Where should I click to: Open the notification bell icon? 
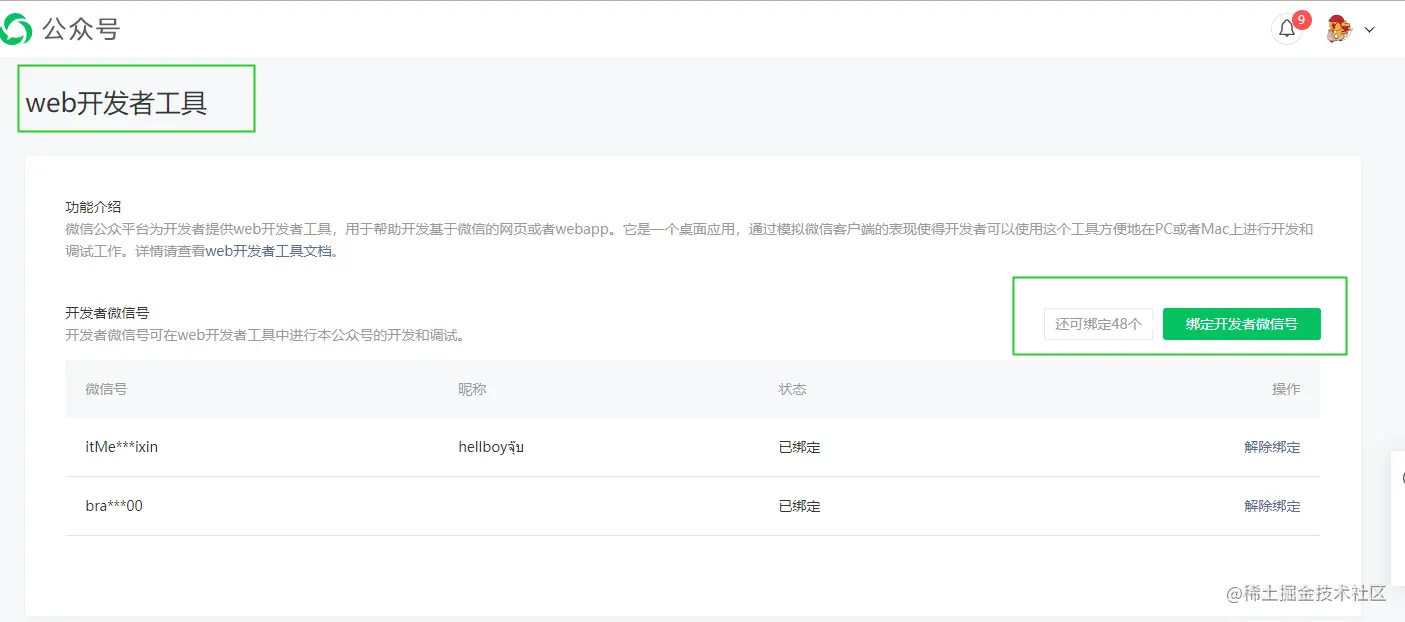click(1287, 29)
